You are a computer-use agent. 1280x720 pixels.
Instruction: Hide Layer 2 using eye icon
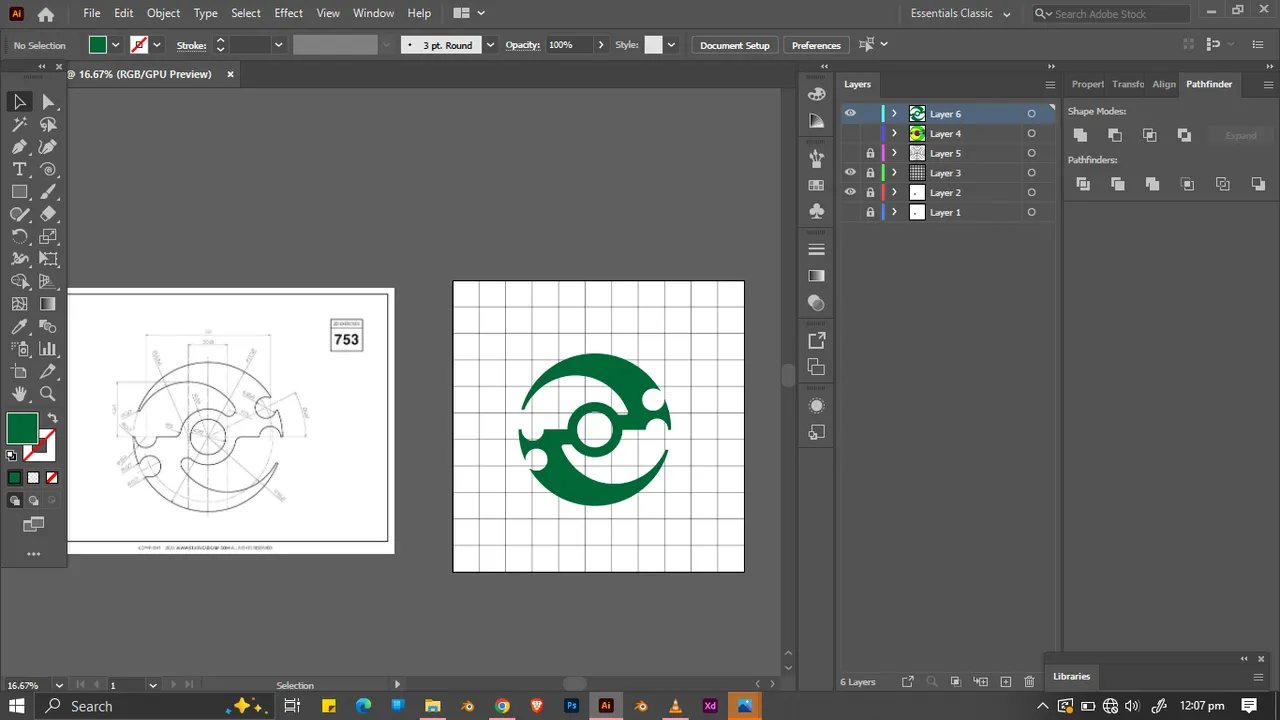(x=850, y=193)
